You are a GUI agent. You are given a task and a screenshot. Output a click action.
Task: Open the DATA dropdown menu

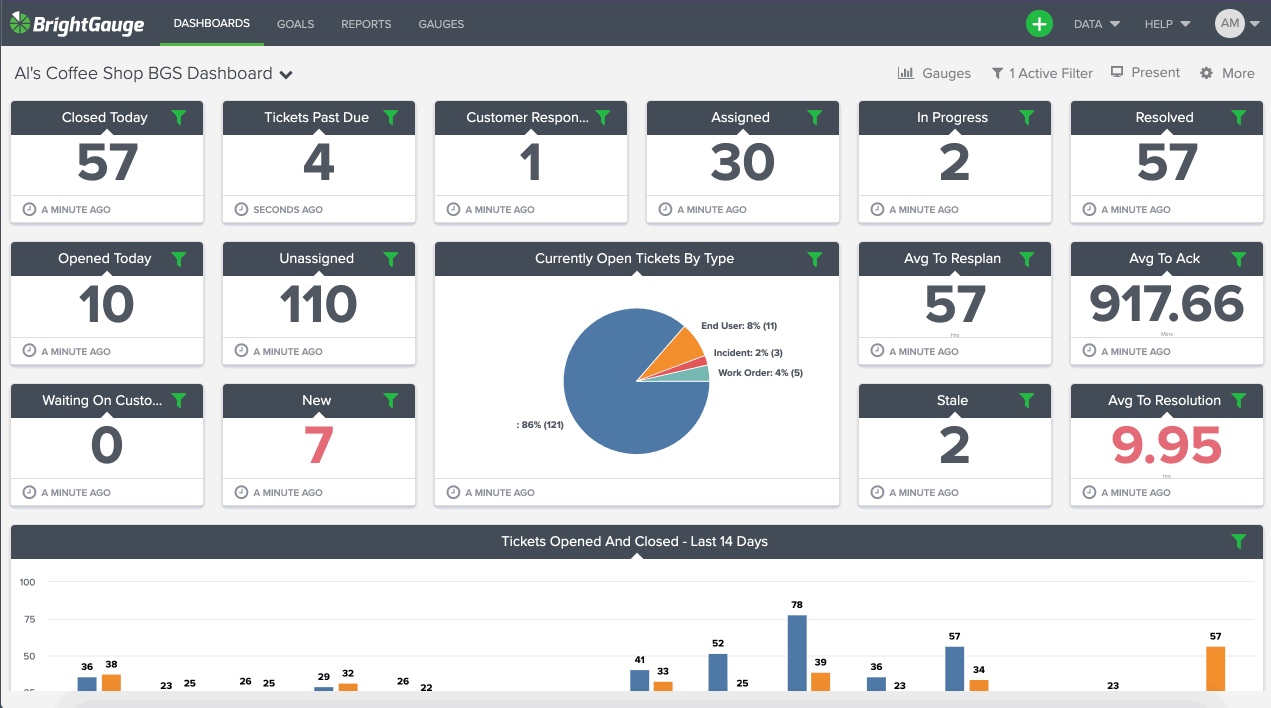click(x=1096, y=24)
